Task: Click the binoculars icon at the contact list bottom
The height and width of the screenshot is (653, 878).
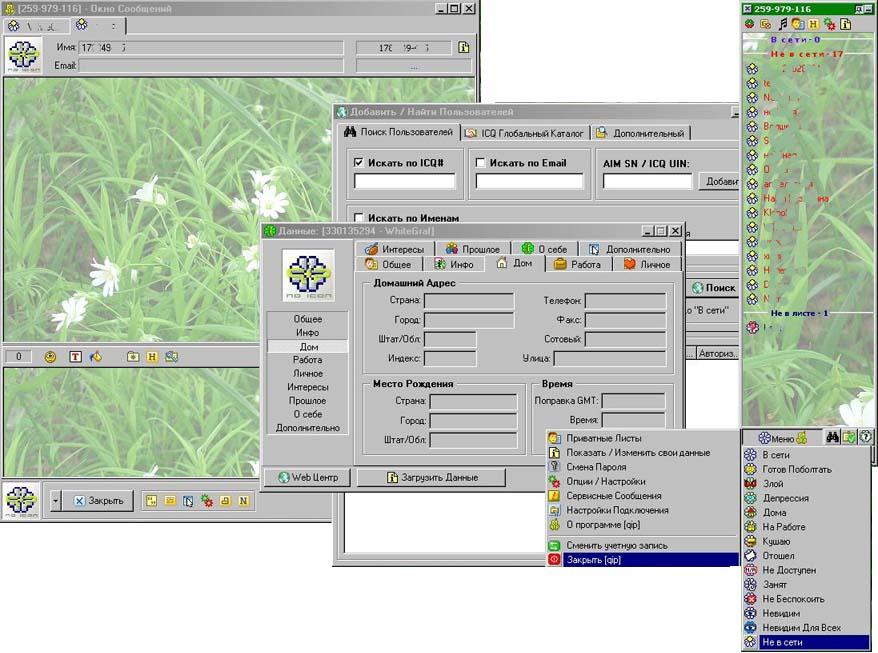Action: tap(832, 437)
